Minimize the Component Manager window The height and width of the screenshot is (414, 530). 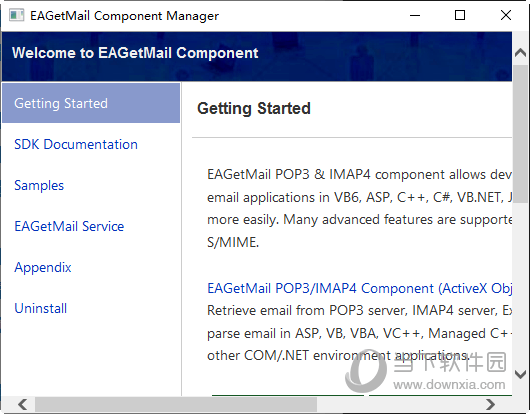[x=415, y=15]
